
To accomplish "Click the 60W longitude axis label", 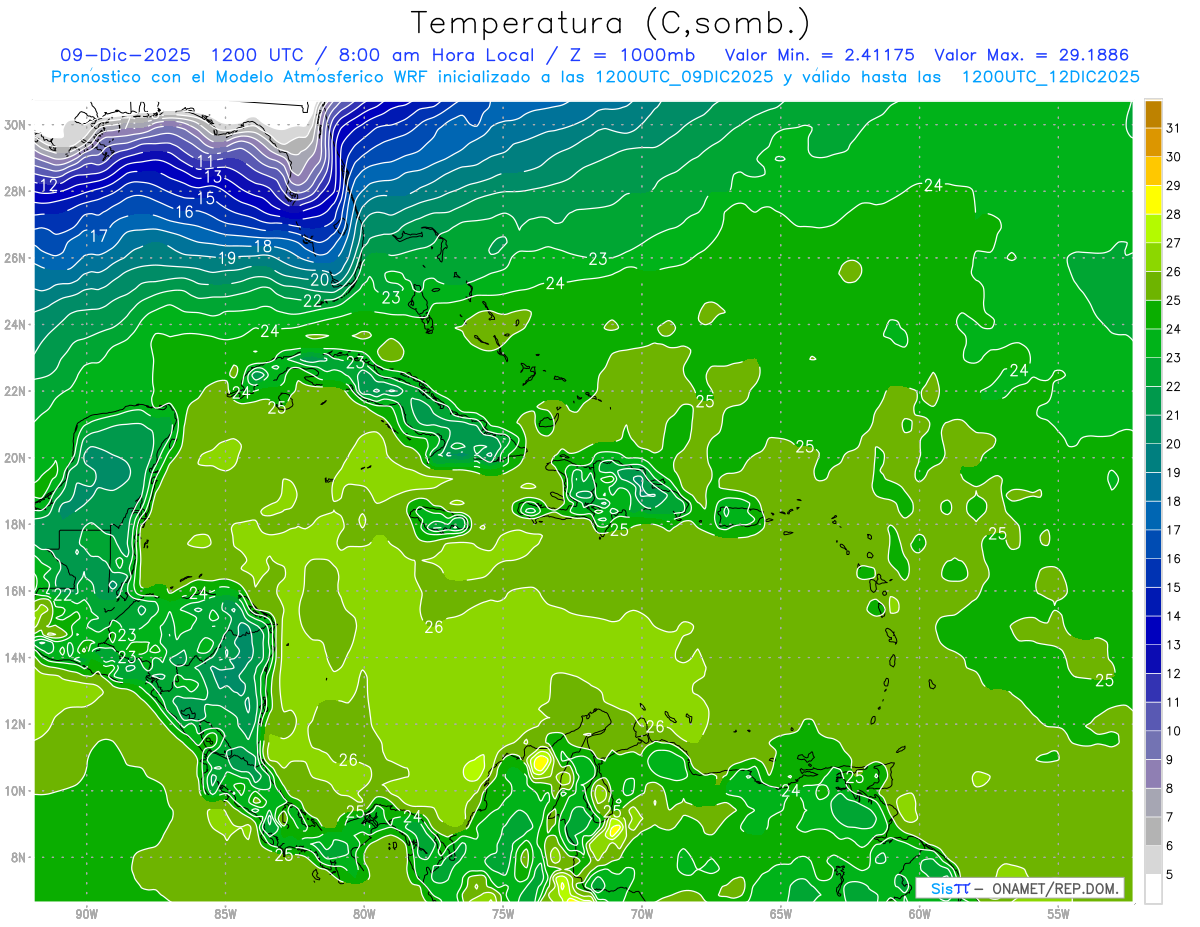I will (920, 914).
